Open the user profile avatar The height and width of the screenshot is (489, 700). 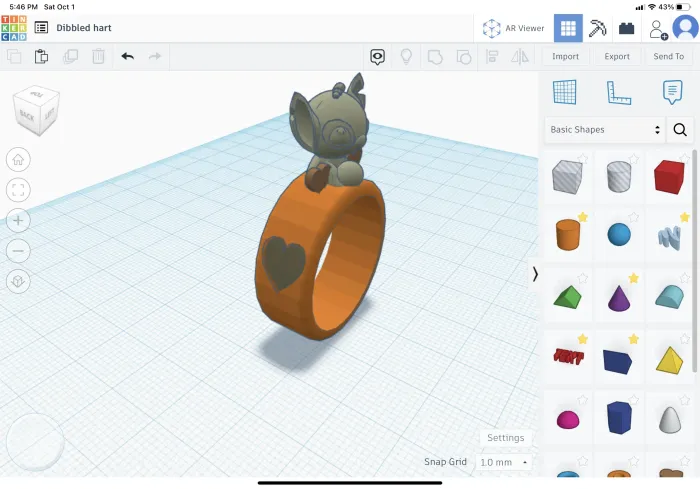[x=686, y=28]
